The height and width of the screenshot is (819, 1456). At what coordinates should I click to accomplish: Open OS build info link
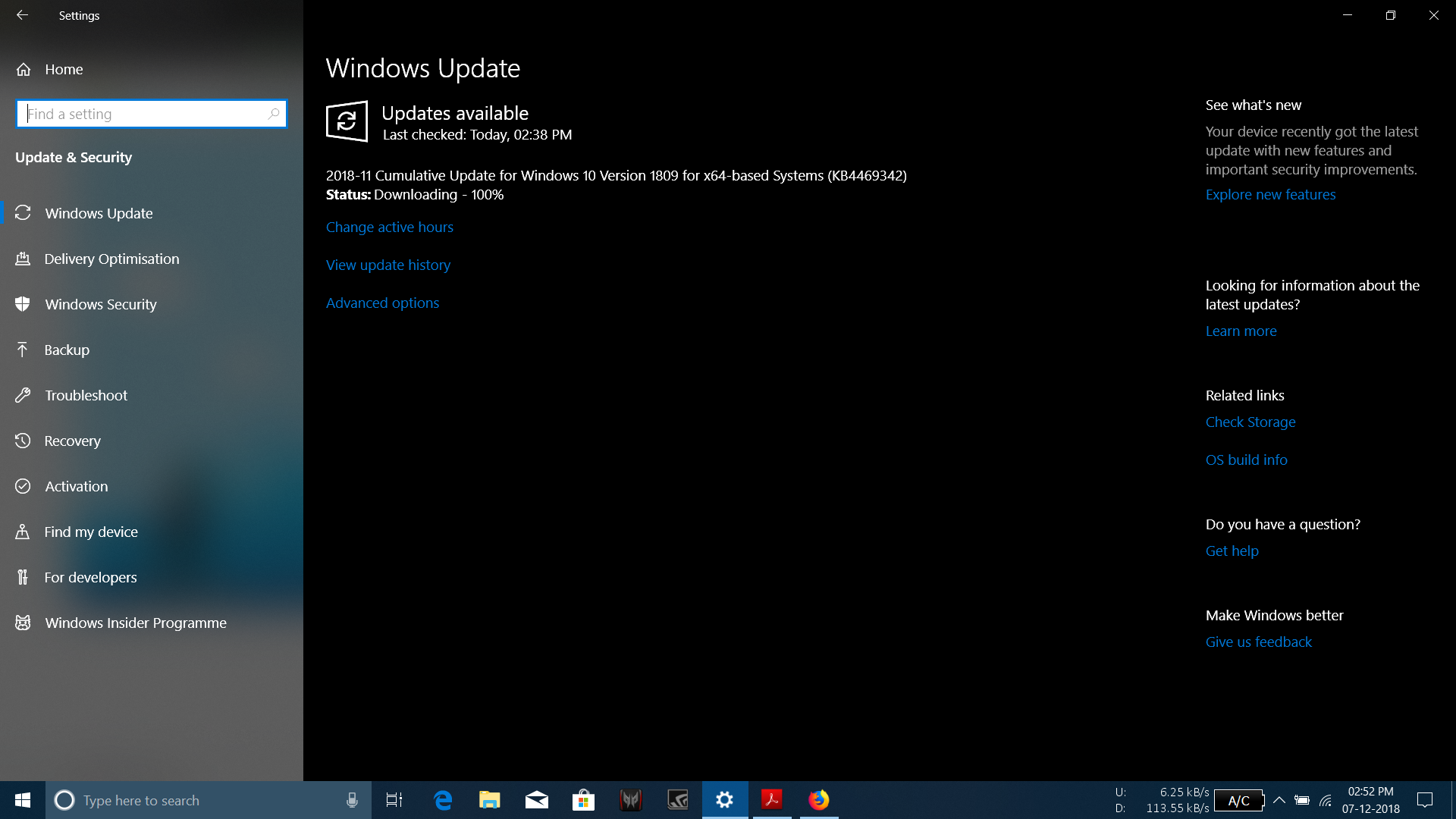point(1246,460)
